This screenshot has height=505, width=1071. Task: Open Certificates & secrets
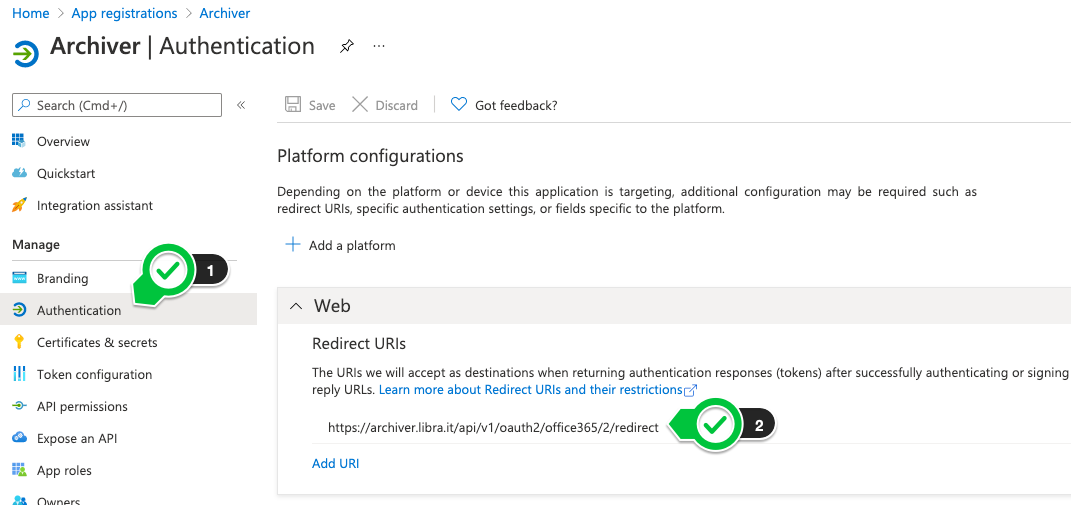click(x=97, y=342)
